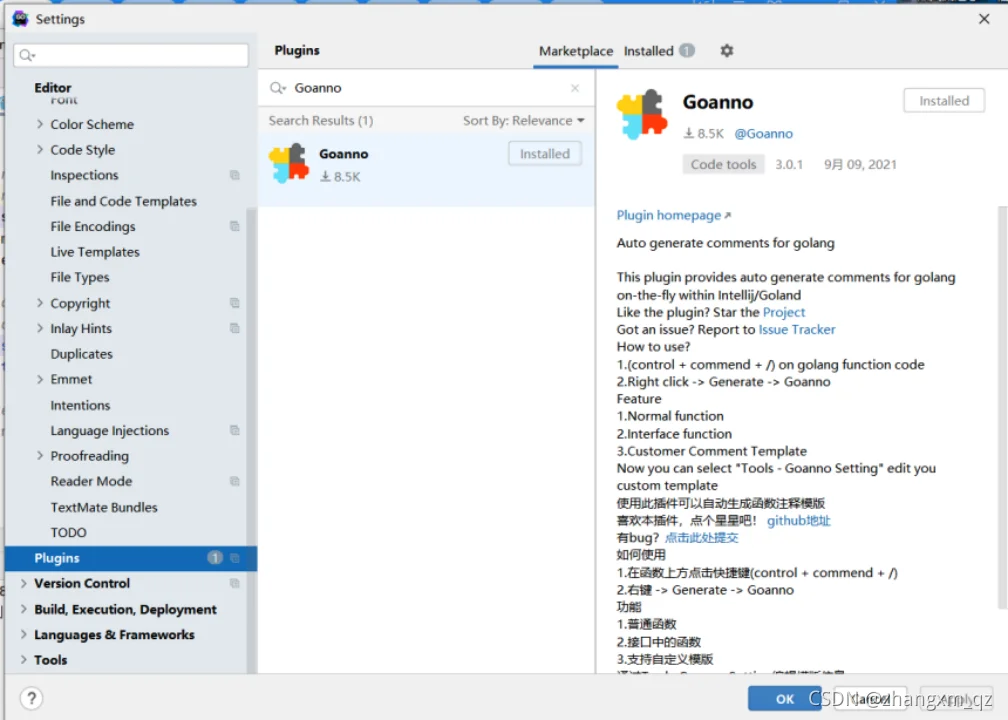Focus the plugin search field containing Goanno

(424, 88)
